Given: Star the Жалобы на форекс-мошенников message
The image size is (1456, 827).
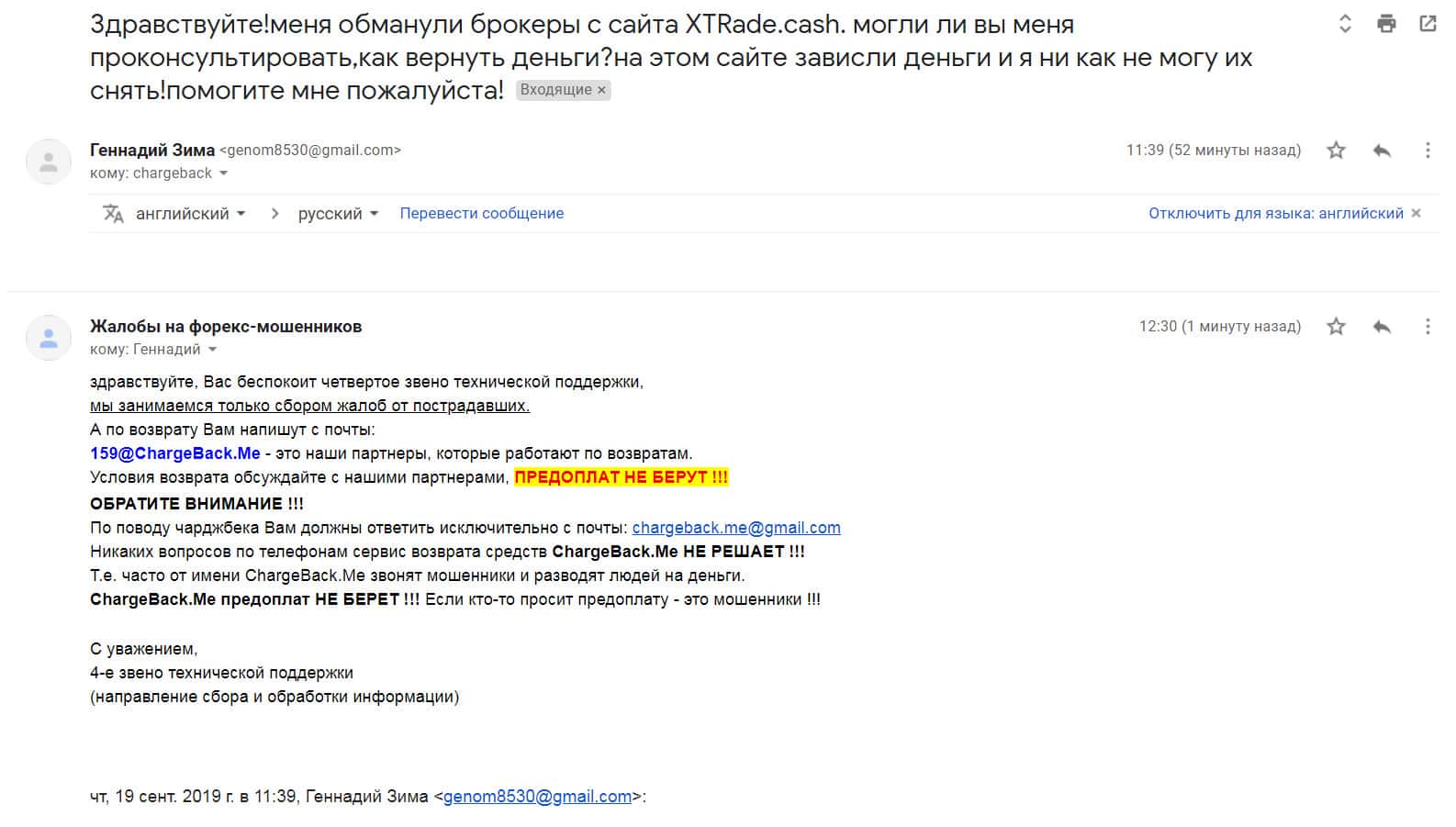Looking at the screenshot, I should click(x=1336, y=327).
